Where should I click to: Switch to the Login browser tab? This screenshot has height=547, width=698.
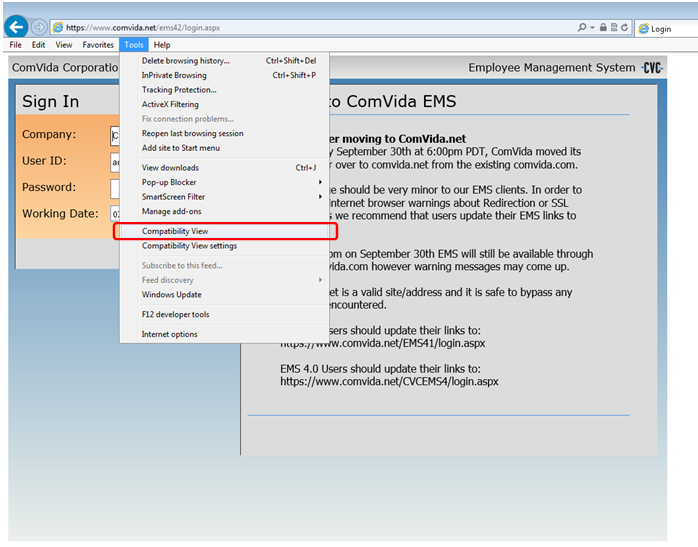pyautogui.click(x=665, y=28)
